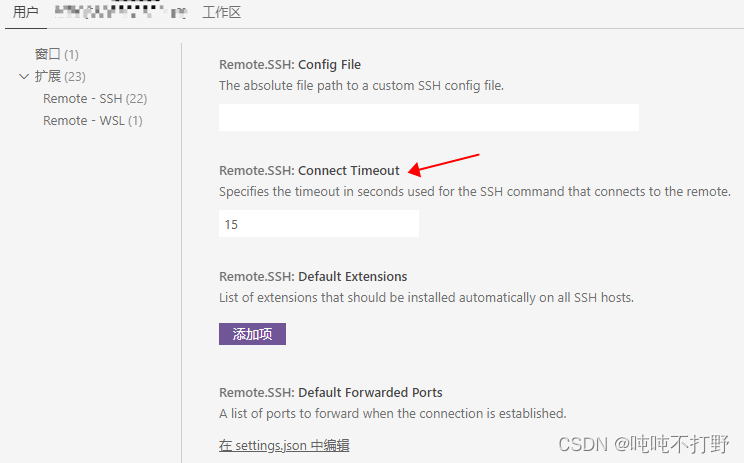Switch to the 工作区 settings tab
This screenshot has height=463, width=744.
pos(221,13)
